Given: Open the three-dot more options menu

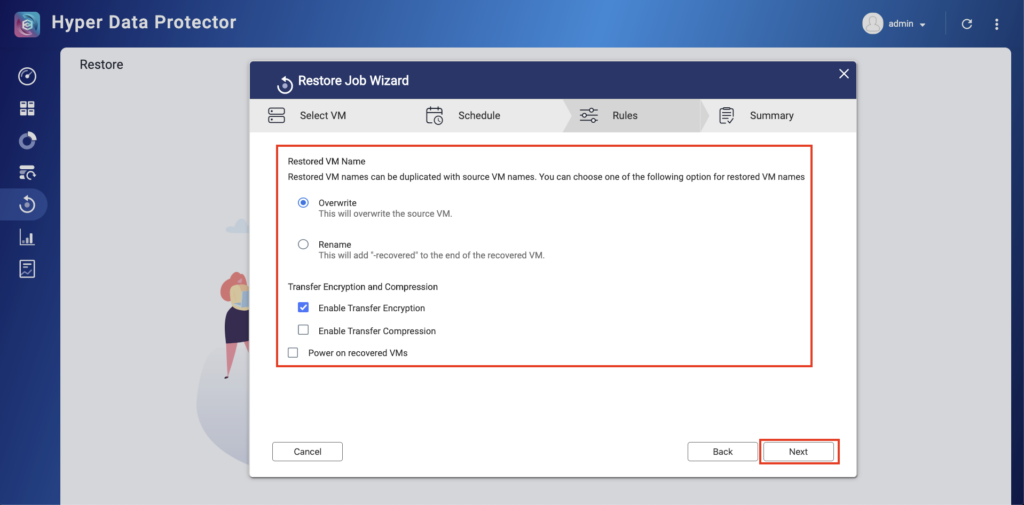Looking at the screenshot, I should [x=996, y=24].
